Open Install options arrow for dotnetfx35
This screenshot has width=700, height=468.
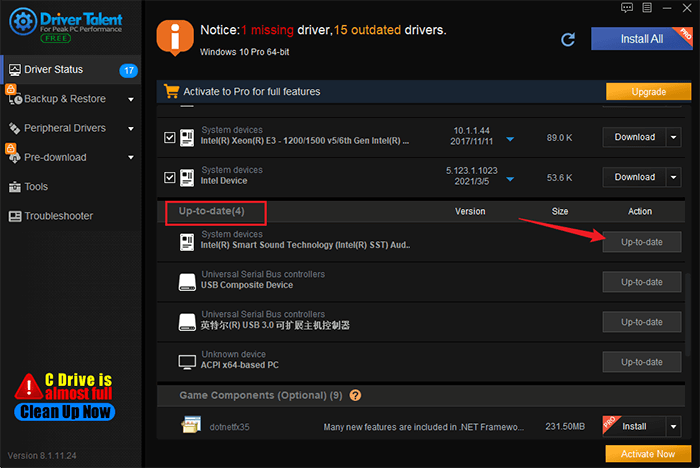(674, 427)
